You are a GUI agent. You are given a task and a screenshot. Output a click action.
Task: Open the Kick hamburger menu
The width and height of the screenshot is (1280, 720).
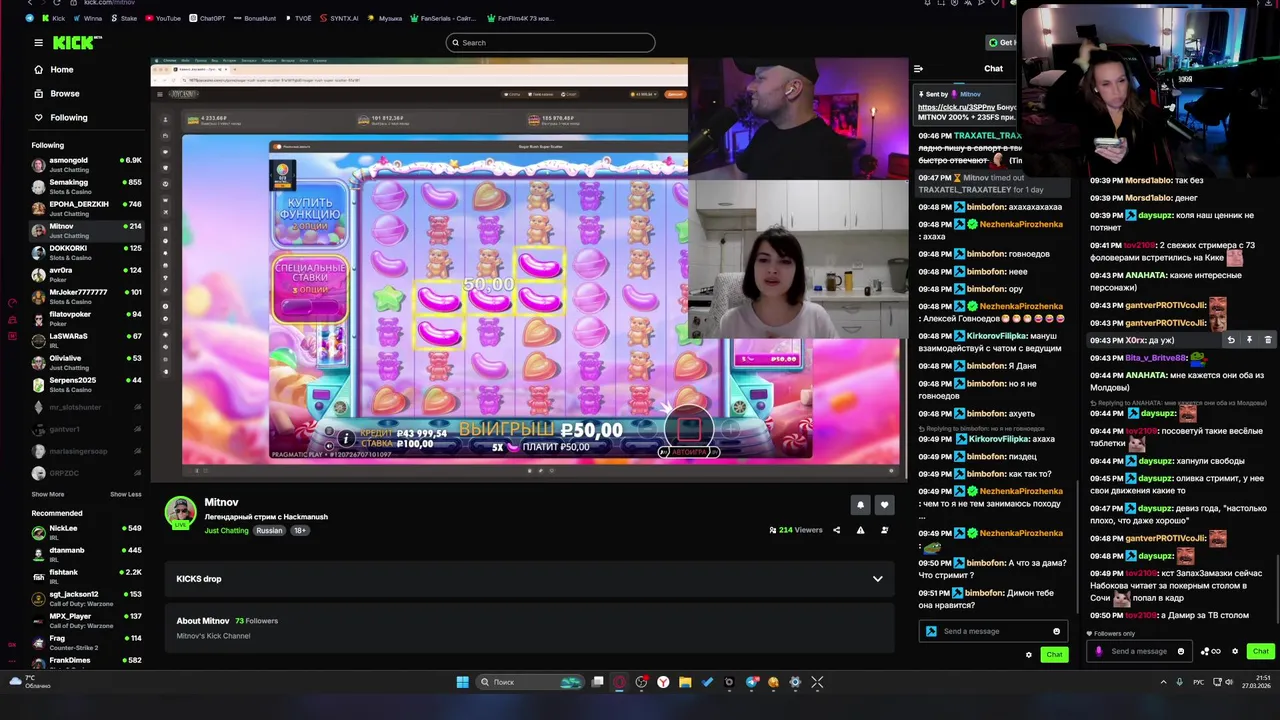[38, 43]
